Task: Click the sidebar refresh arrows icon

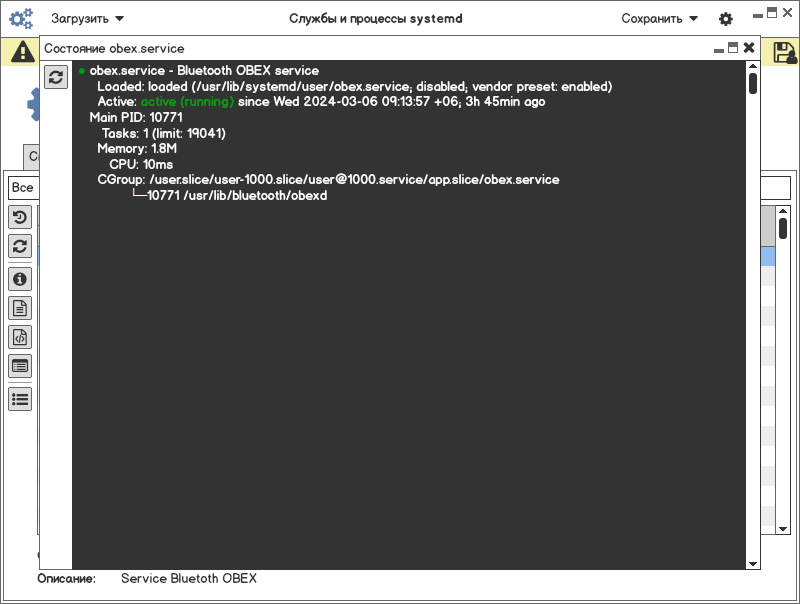Action: pos(20,246)
